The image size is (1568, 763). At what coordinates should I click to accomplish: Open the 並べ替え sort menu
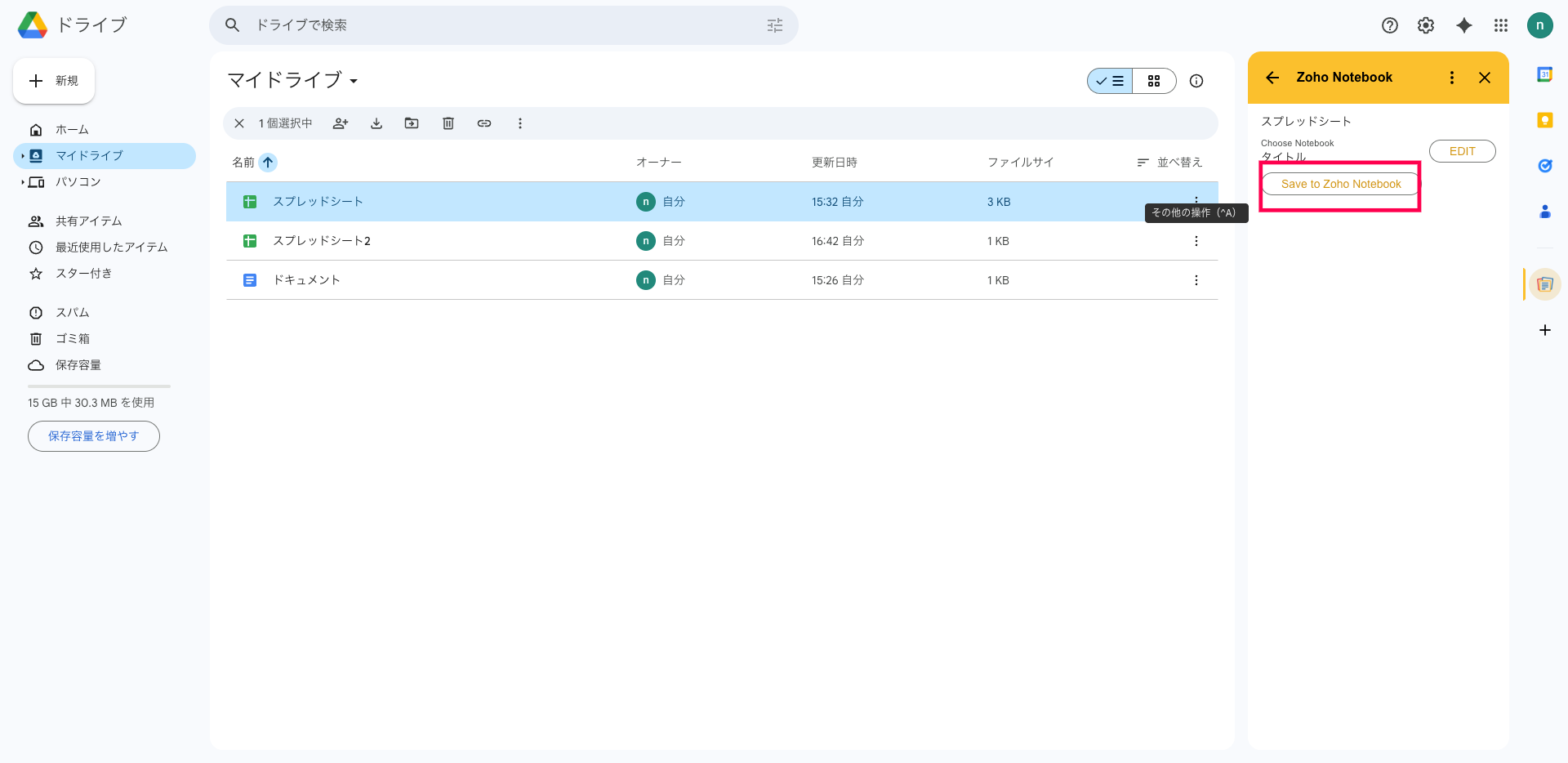pyautogui.click(x=1169, y=163)
